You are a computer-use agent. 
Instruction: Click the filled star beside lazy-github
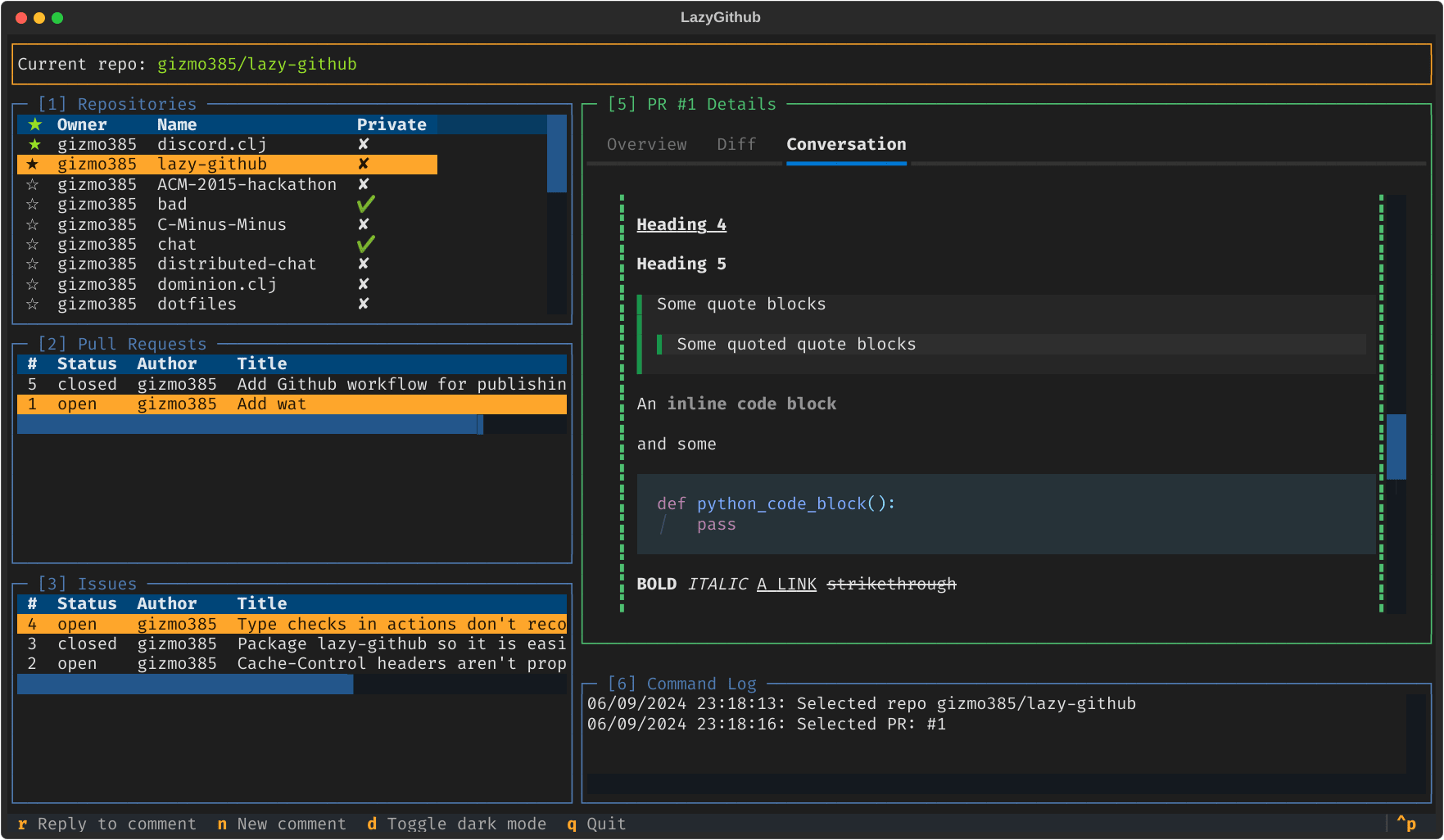tap(32, 164)
